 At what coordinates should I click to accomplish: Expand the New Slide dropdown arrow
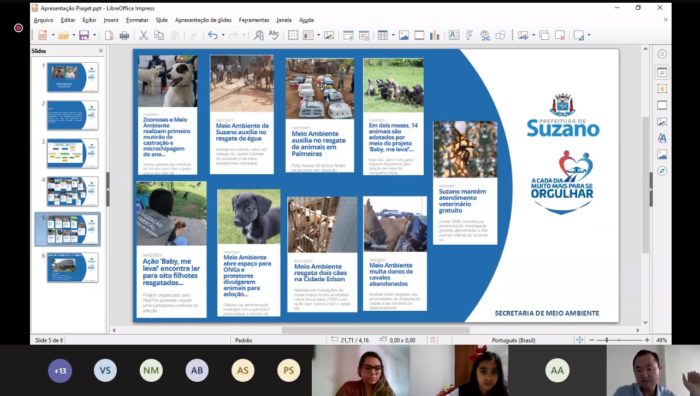[x=533, y=35]
